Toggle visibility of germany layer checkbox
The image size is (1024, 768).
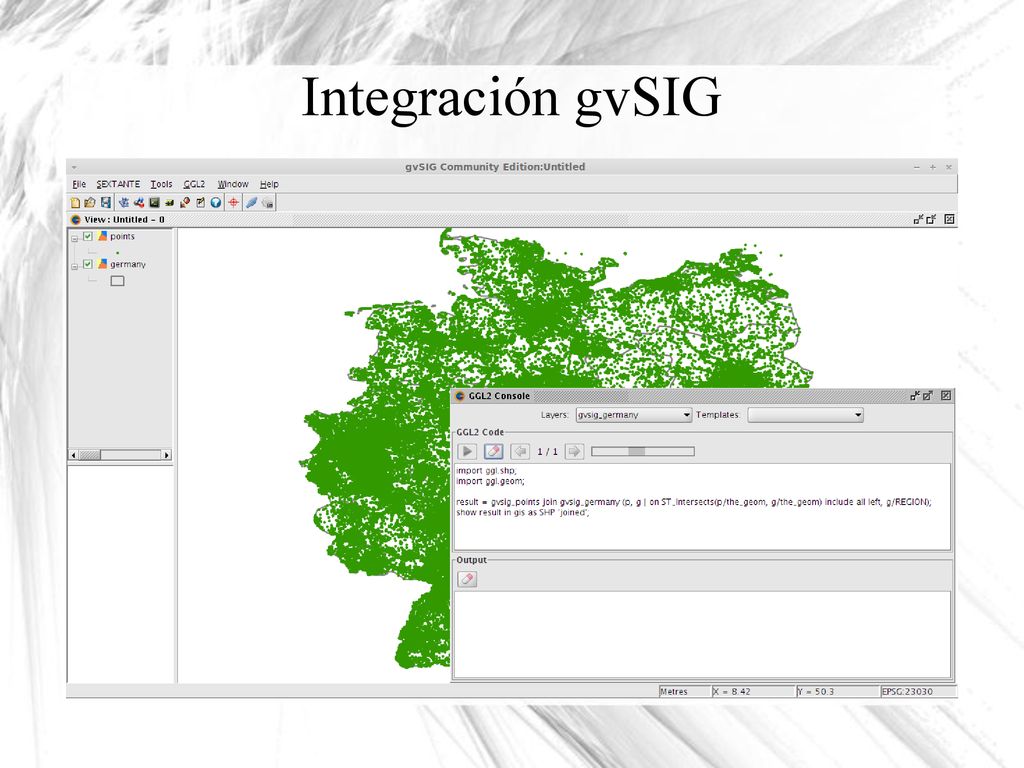[88, 264]
